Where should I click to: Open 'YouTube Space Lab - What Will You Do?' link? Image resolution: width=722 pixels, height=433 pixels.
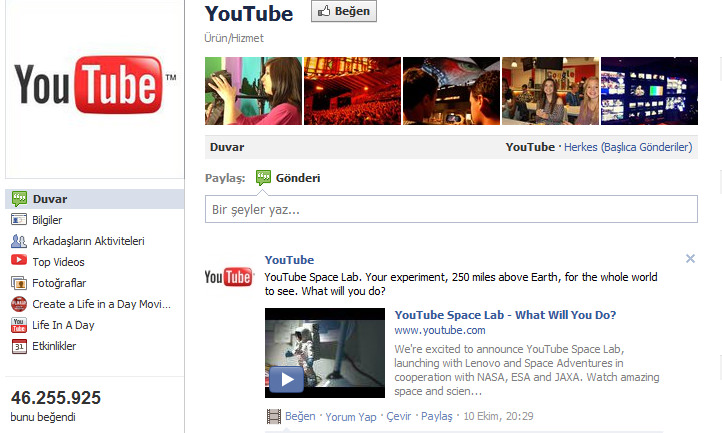coord(505,315)
